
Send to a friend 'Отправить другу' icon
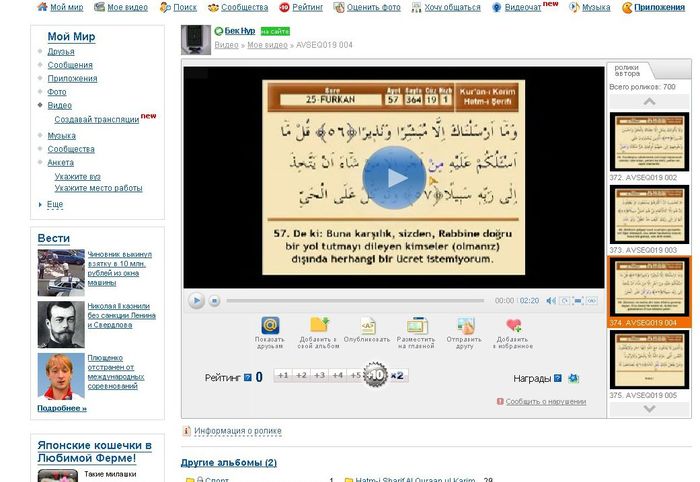(465, 325)
